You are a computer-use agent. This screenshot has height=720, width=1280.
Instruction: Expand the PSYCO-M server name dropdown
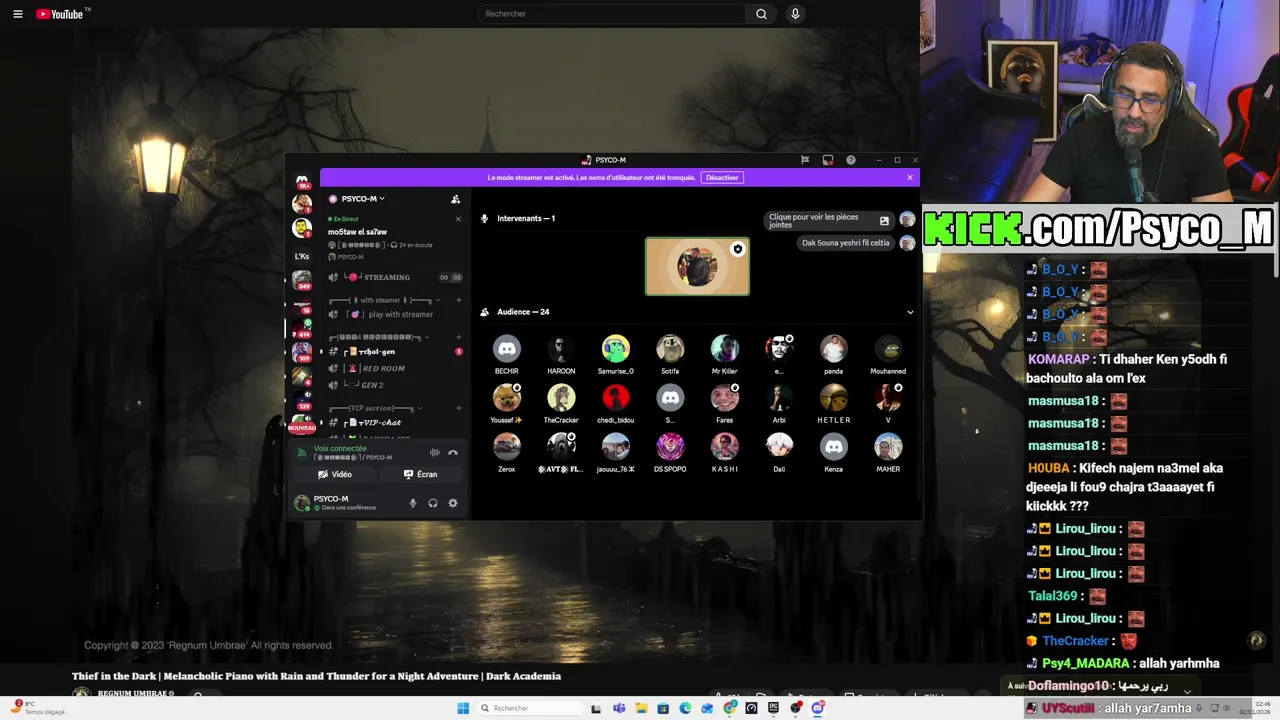click(357, 199)
